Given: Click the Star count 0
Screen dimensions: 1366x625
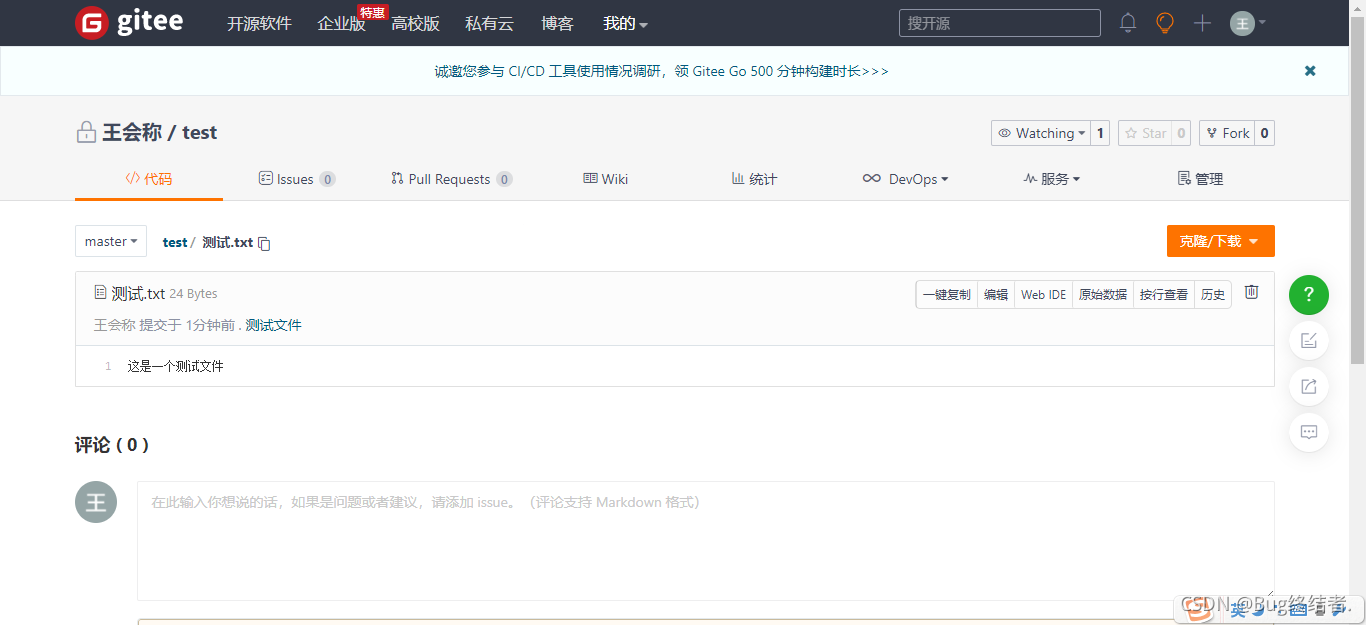Looking at the screenshot, I should pos(1181,133).
